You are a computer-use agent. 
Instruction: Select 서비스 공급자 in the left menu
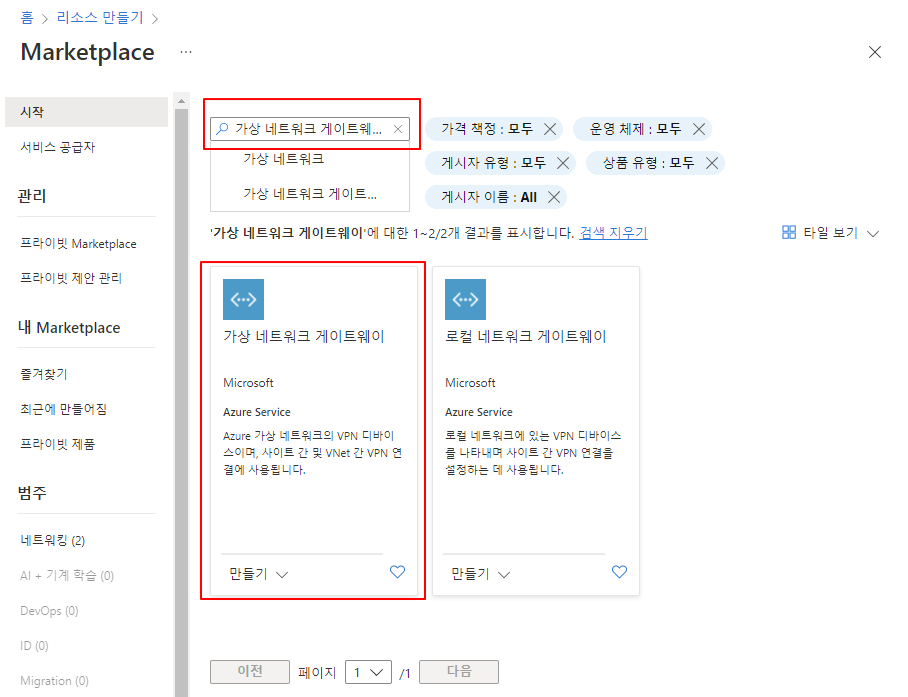point(57,147)
